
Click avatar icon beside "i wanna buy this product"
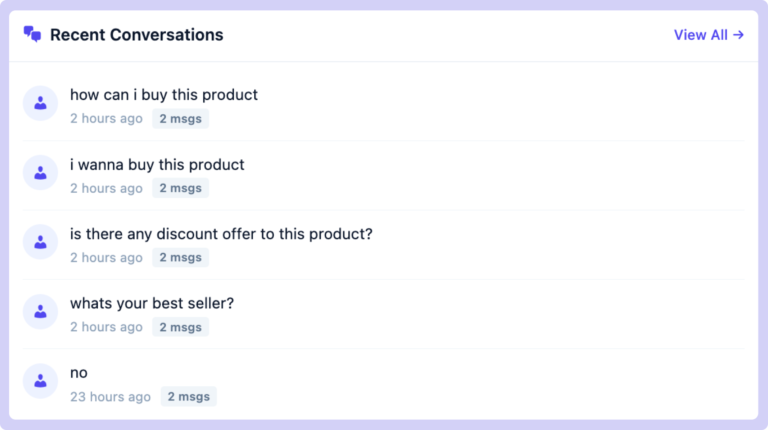pos(40,172)
